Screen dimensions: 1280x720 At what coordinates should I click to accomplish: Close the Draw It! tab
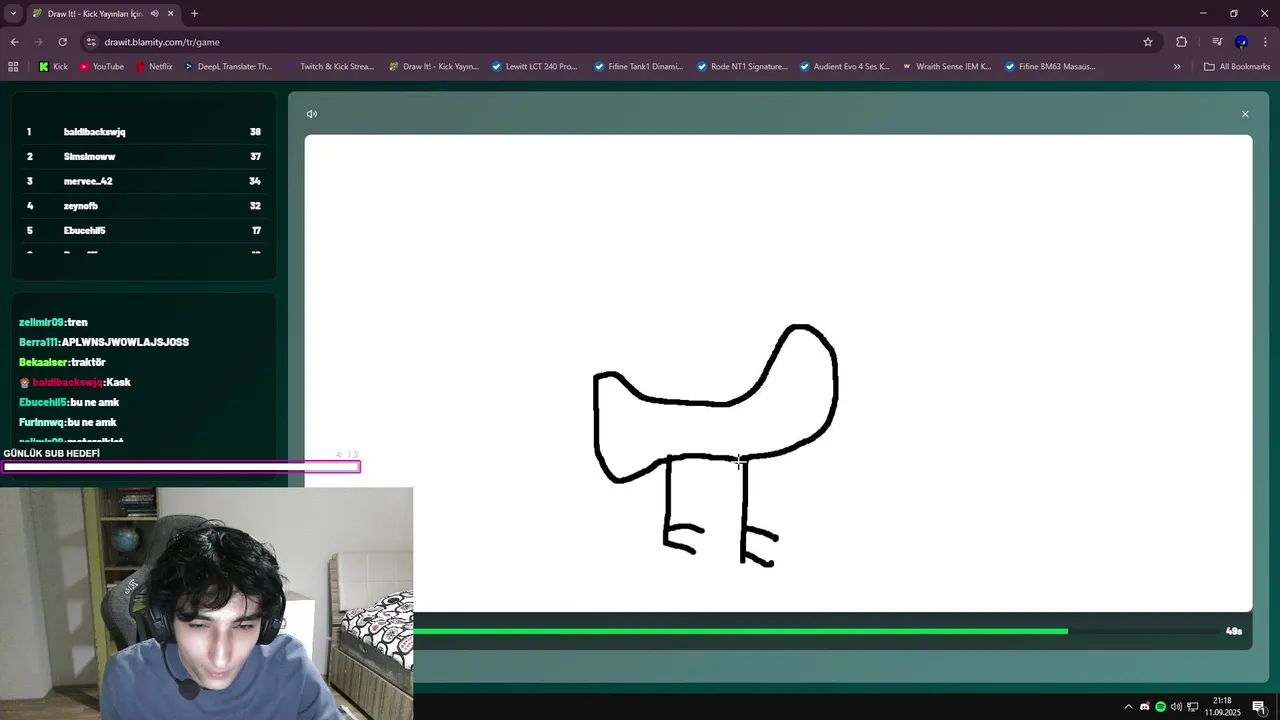coord(171,14)
